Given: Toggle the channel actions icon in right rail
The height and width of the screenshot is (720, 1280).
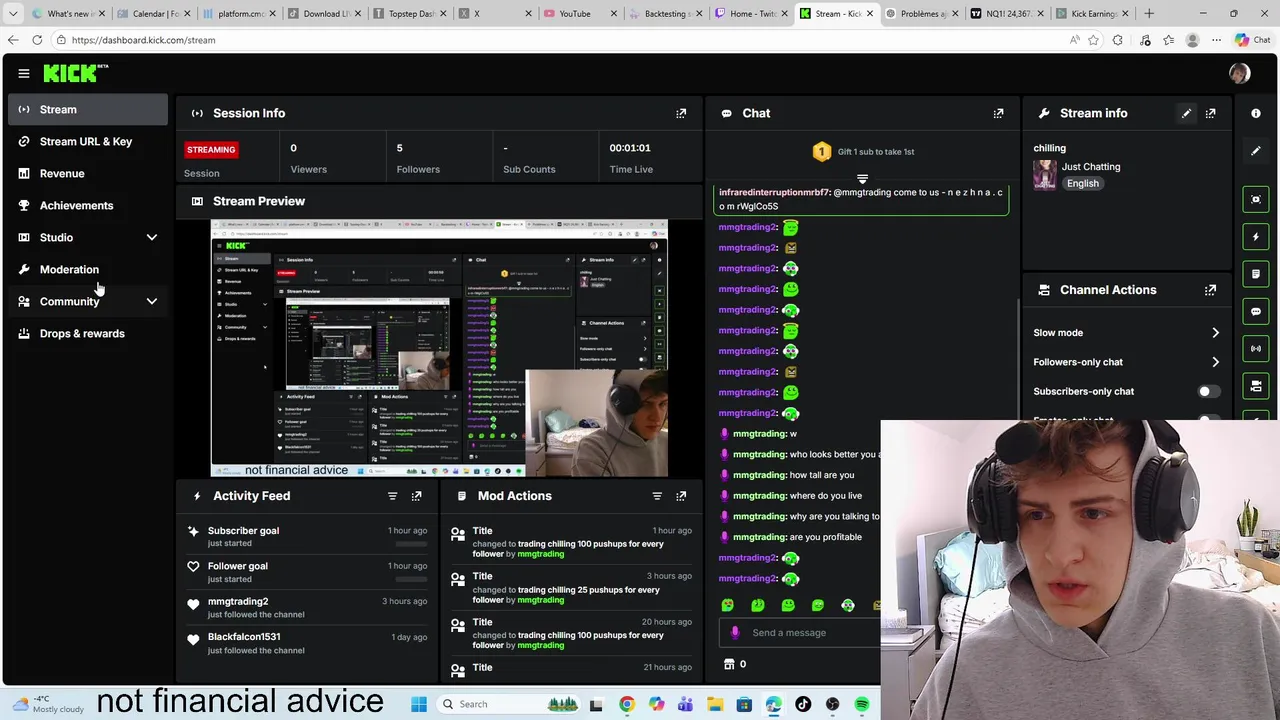Looking at the screenshot, I should click(1256, 385).
